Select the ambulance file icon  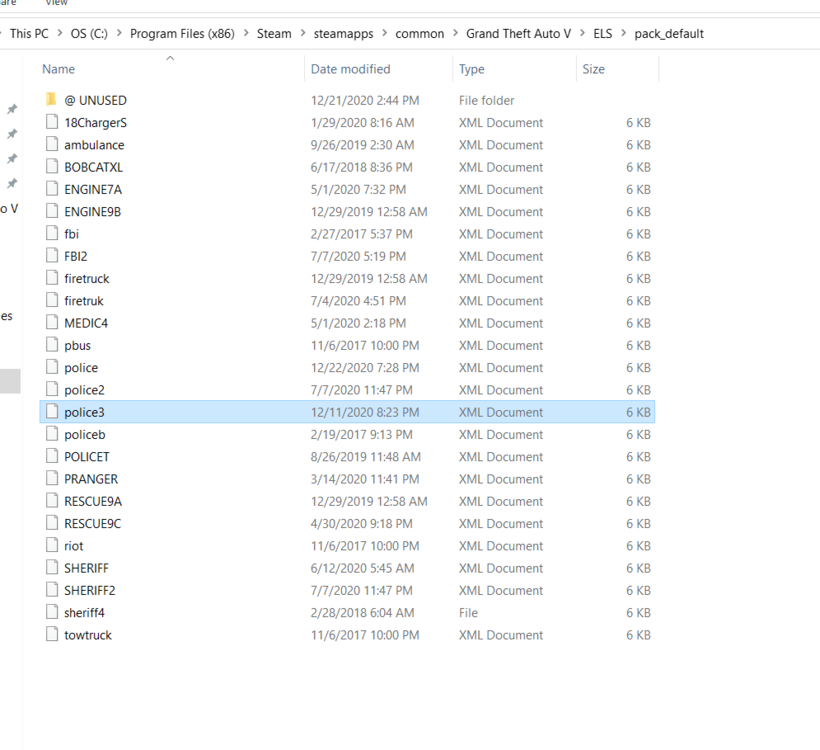(51, 144)
